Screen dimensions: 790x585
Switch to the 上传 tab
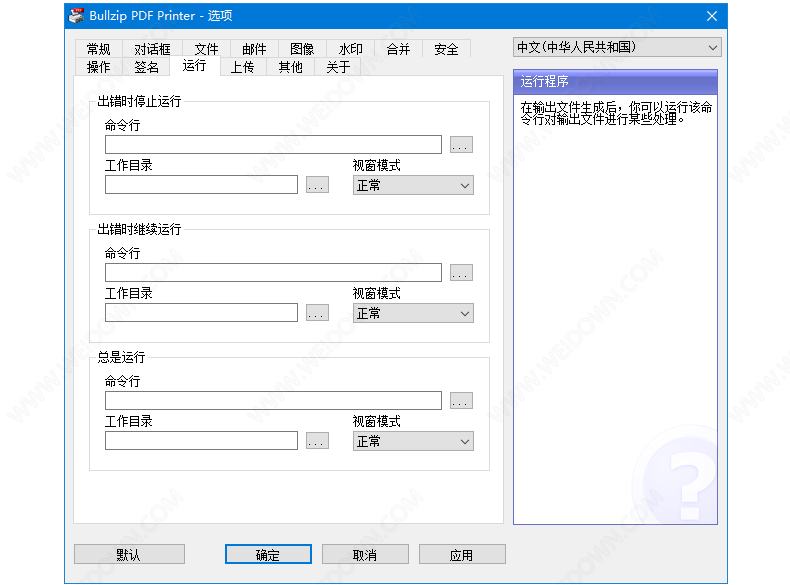[x=242, y=67]
